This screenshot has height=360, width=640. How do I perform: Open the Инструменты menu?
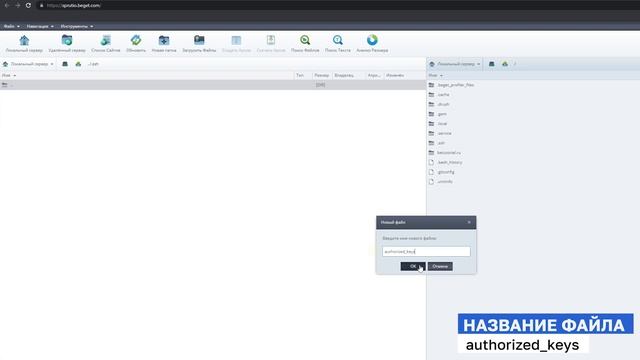[77, 26]
